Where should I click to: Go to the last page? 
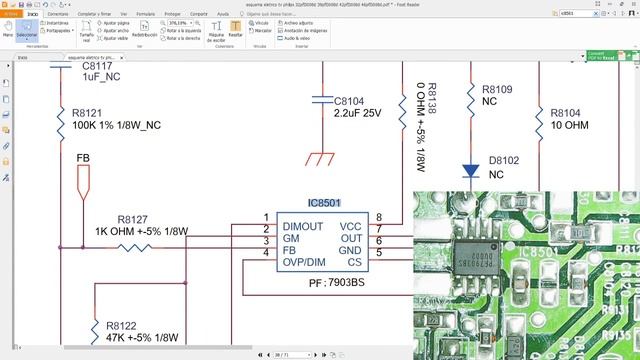click(324, 355)
